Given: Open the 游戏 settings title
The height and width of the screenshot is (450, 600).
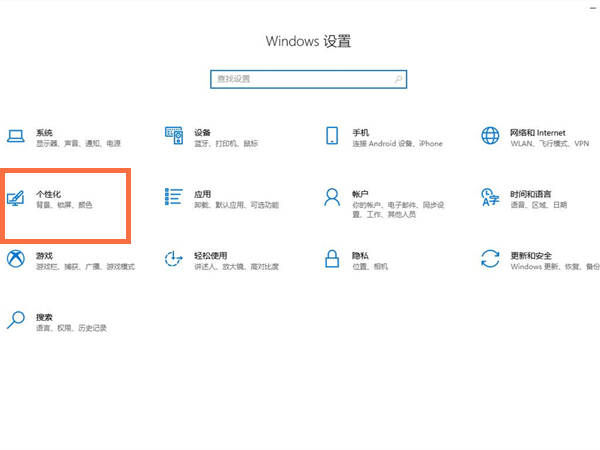Looking at the screenshot, I should (44, 256).
